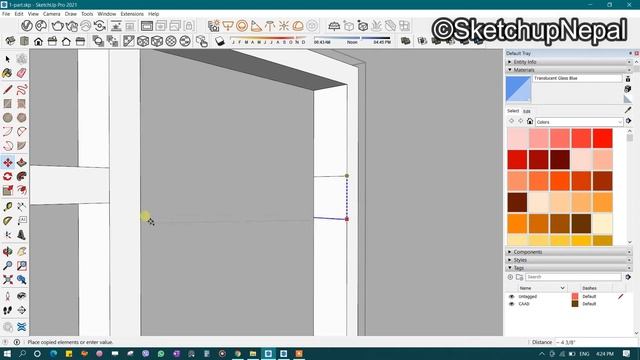The height and width of the screenshot is (360, 640).
Task: Select the Line pencil tool
Action: click(8, 89)
